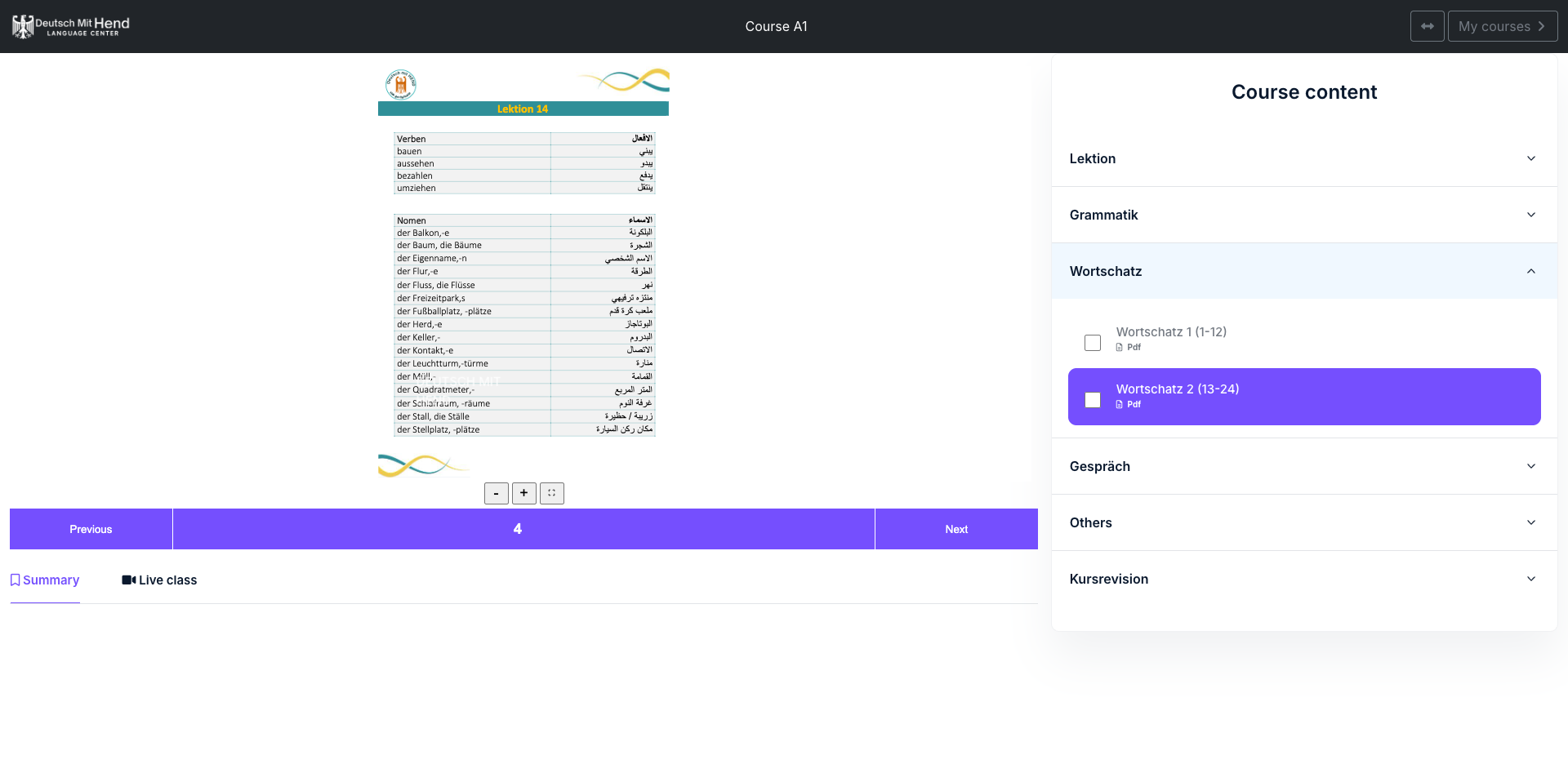1568x782 pixels.
Task: Expand the Lektion section
Action: click(x=1304, y=158)
